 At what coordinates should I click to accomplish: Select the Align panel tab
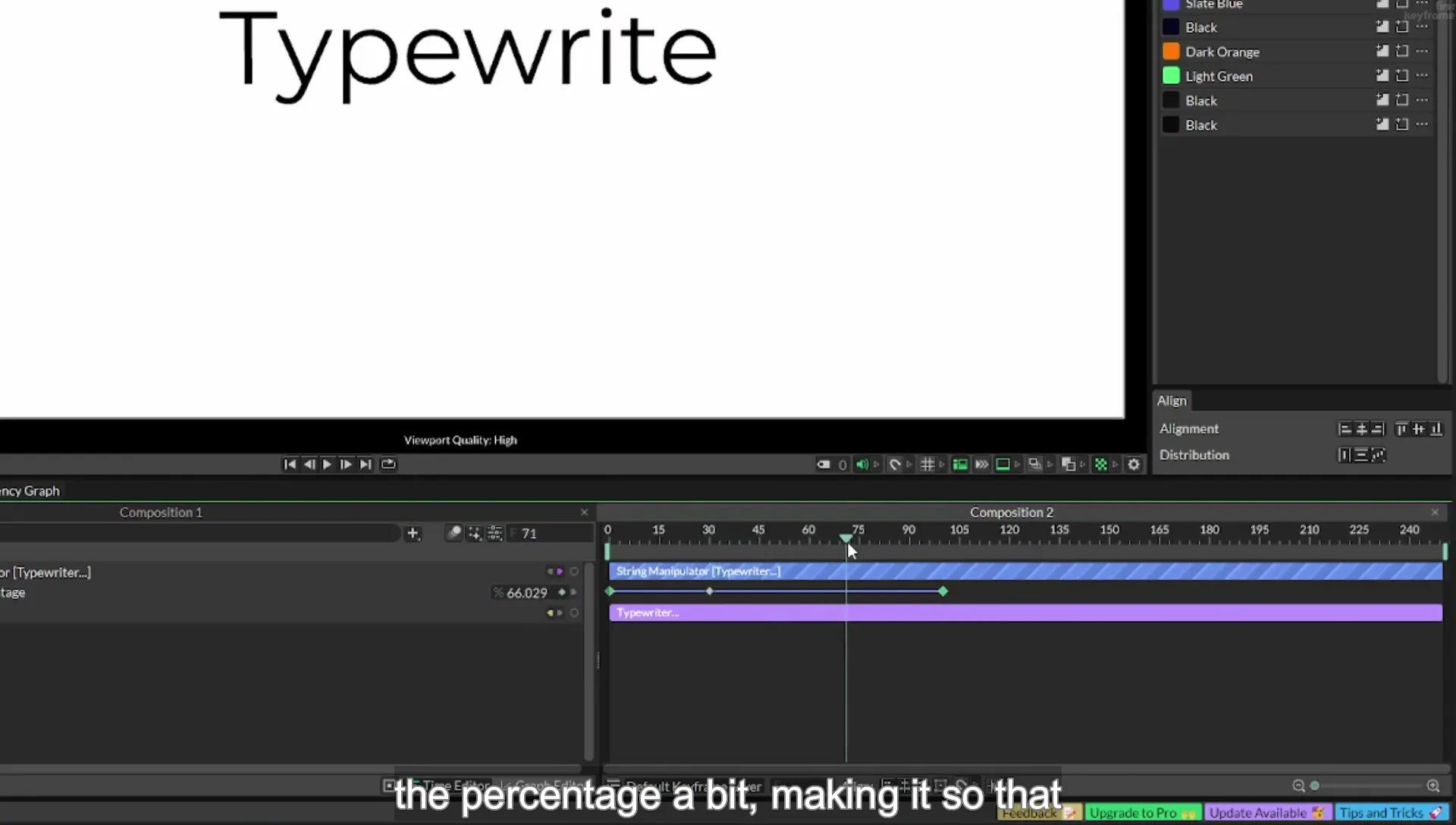point(1172,400)
